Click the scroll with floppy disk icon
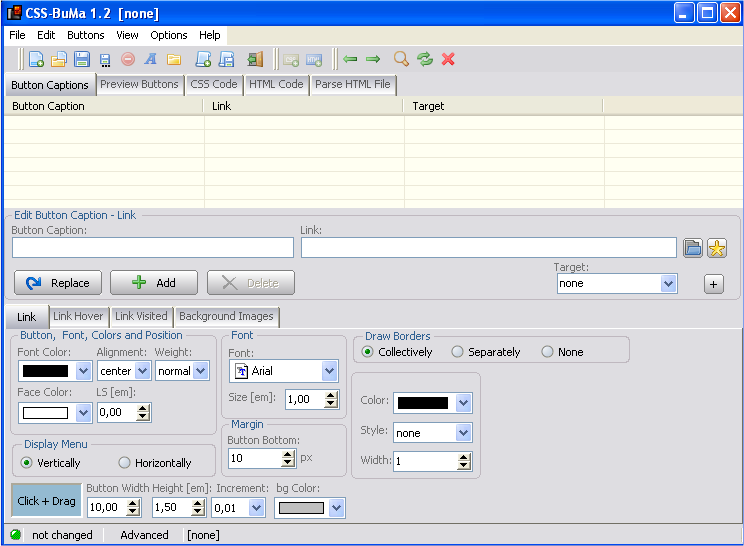 [227, 59]
